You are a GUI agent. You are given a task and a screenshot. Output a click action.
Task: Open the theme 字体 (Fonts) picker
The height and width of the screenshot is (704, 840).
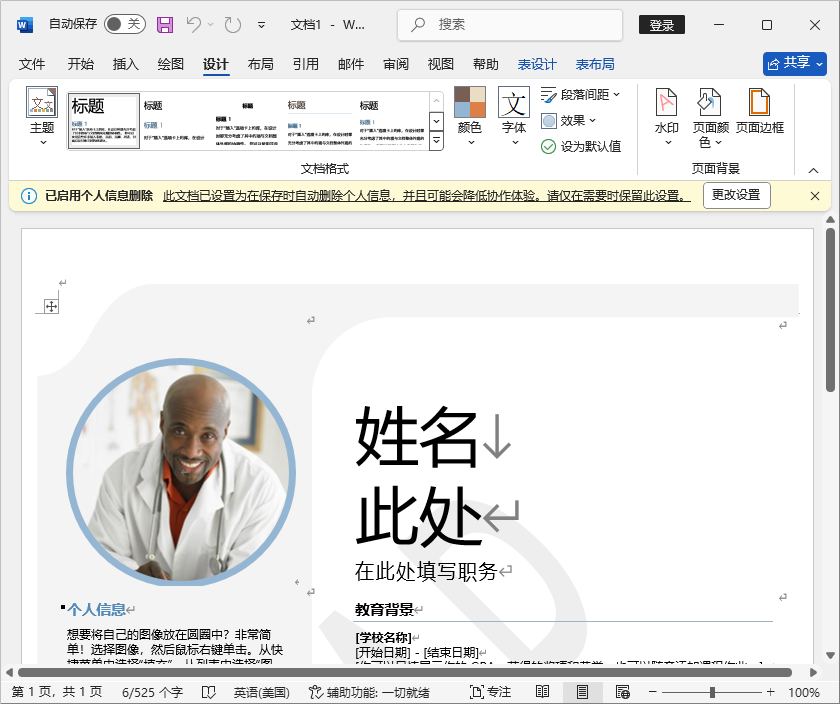tap(513, 115)
